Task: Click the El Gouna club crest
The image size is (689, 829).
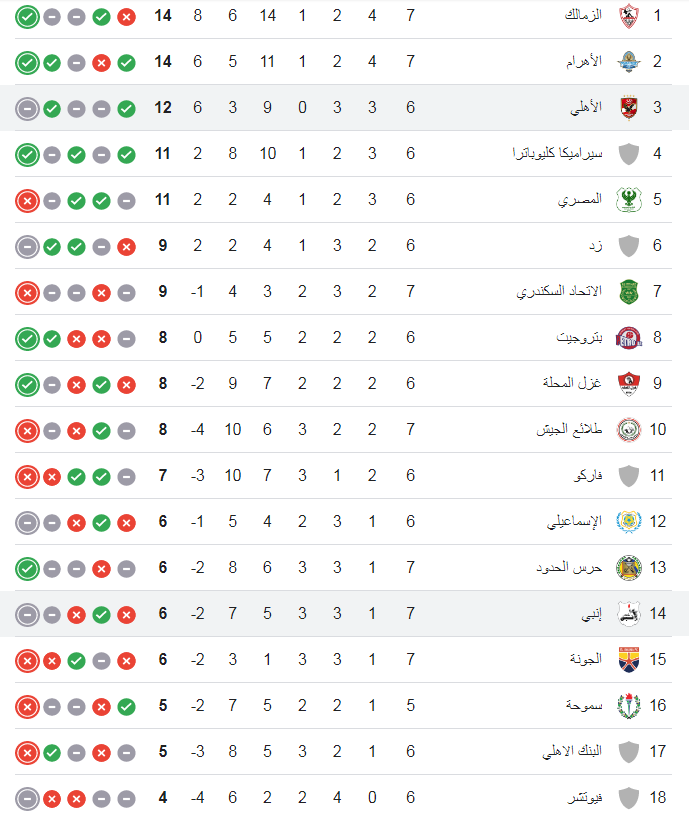Action: pyautogui.click(x=629, y=660)
